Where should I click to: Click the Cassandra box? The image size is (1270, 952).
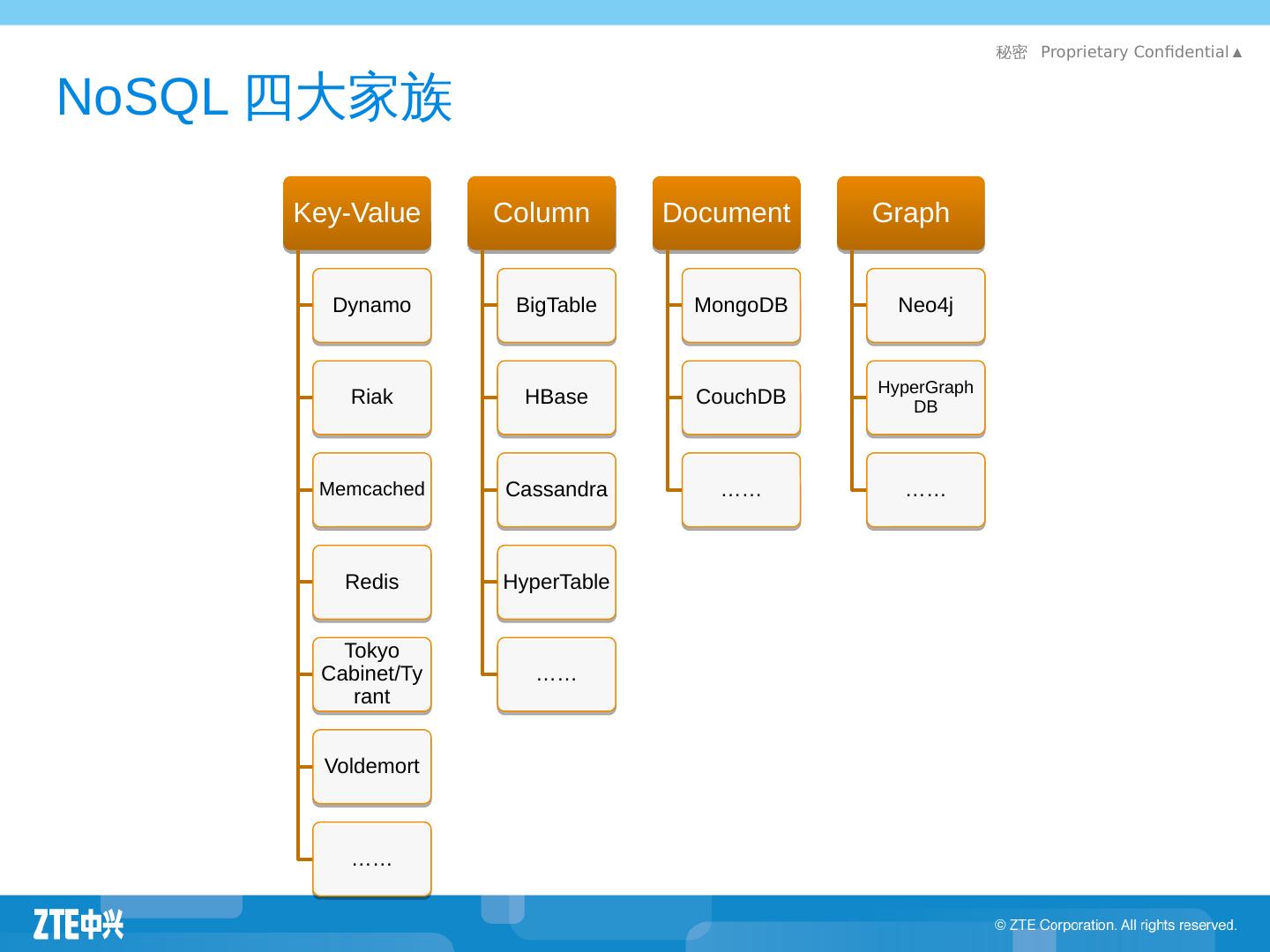(x=557, y=490)
